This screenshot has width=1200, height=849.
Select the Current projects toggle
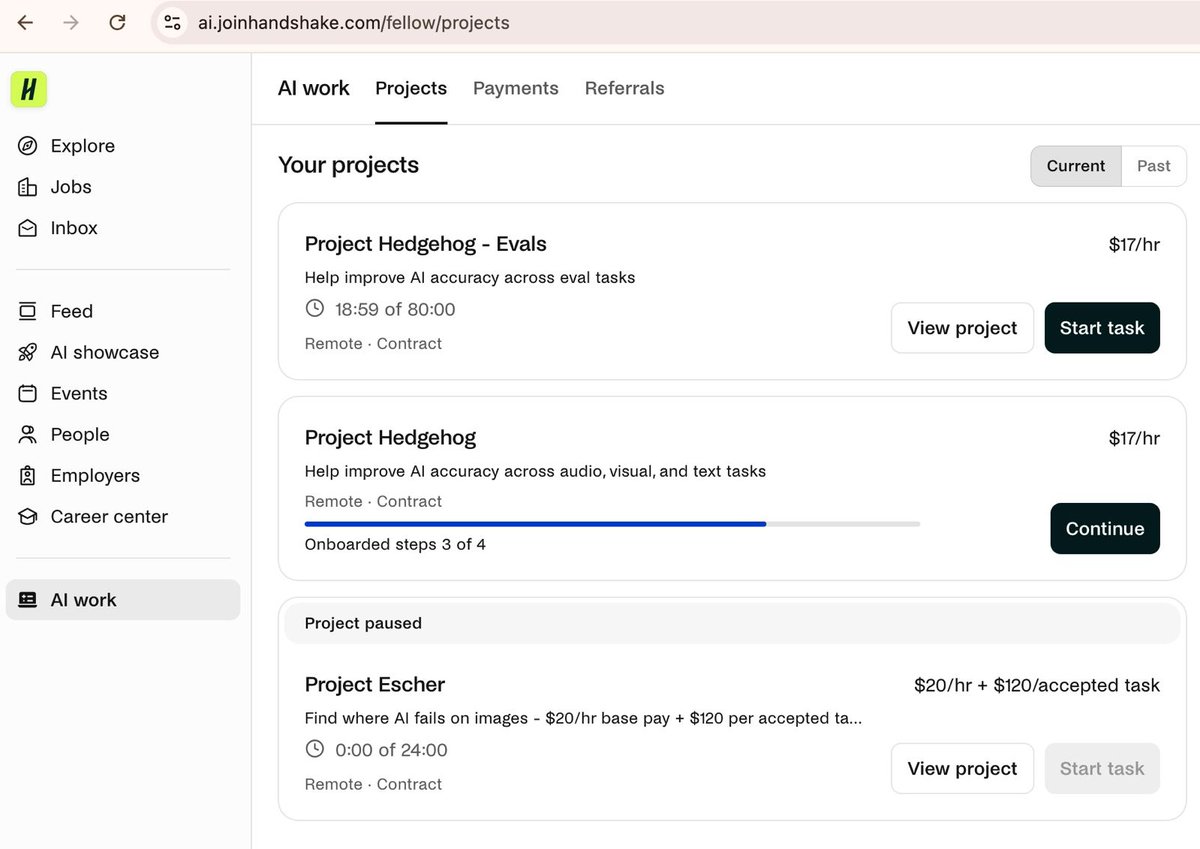click(x=1076, y=166)
